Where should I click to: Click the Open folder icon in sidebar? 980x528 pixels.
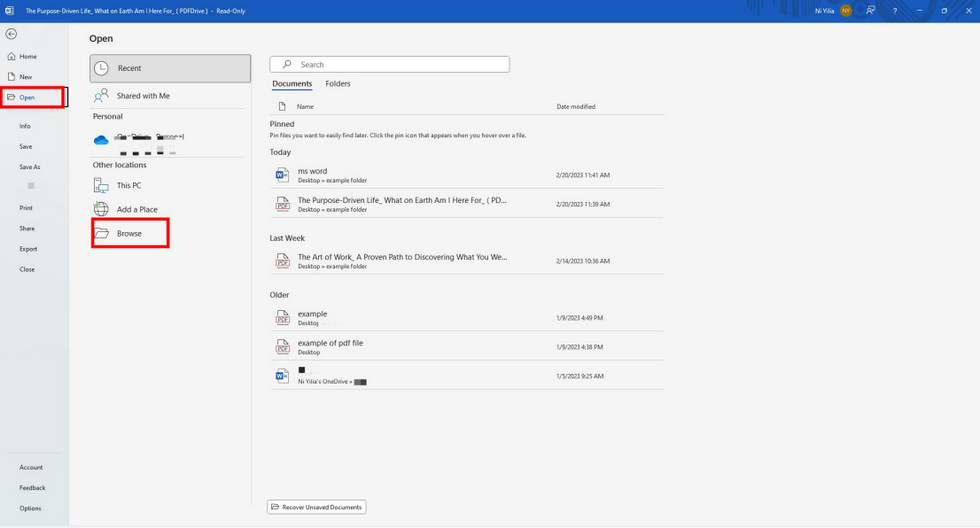click(11, 97)
